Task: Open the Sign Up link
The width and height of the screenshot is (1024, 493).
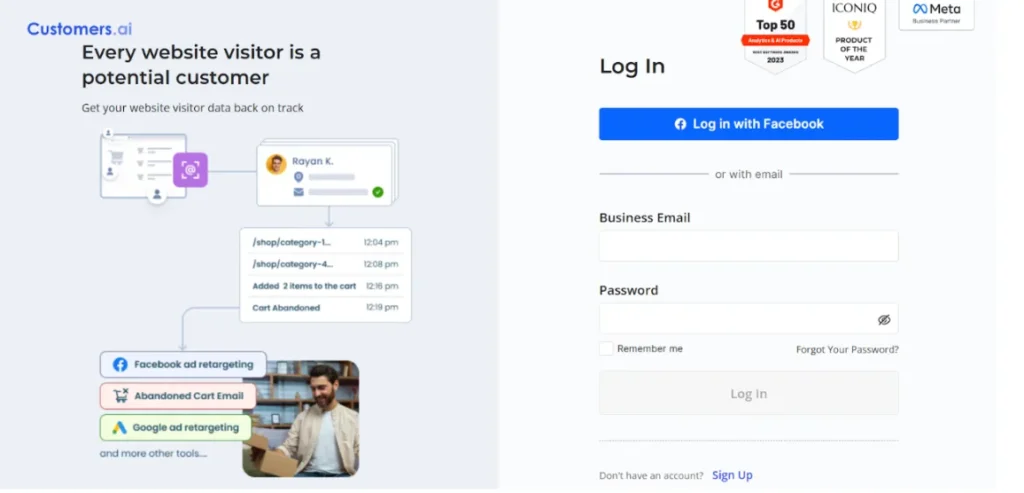Action: point(732,475)
